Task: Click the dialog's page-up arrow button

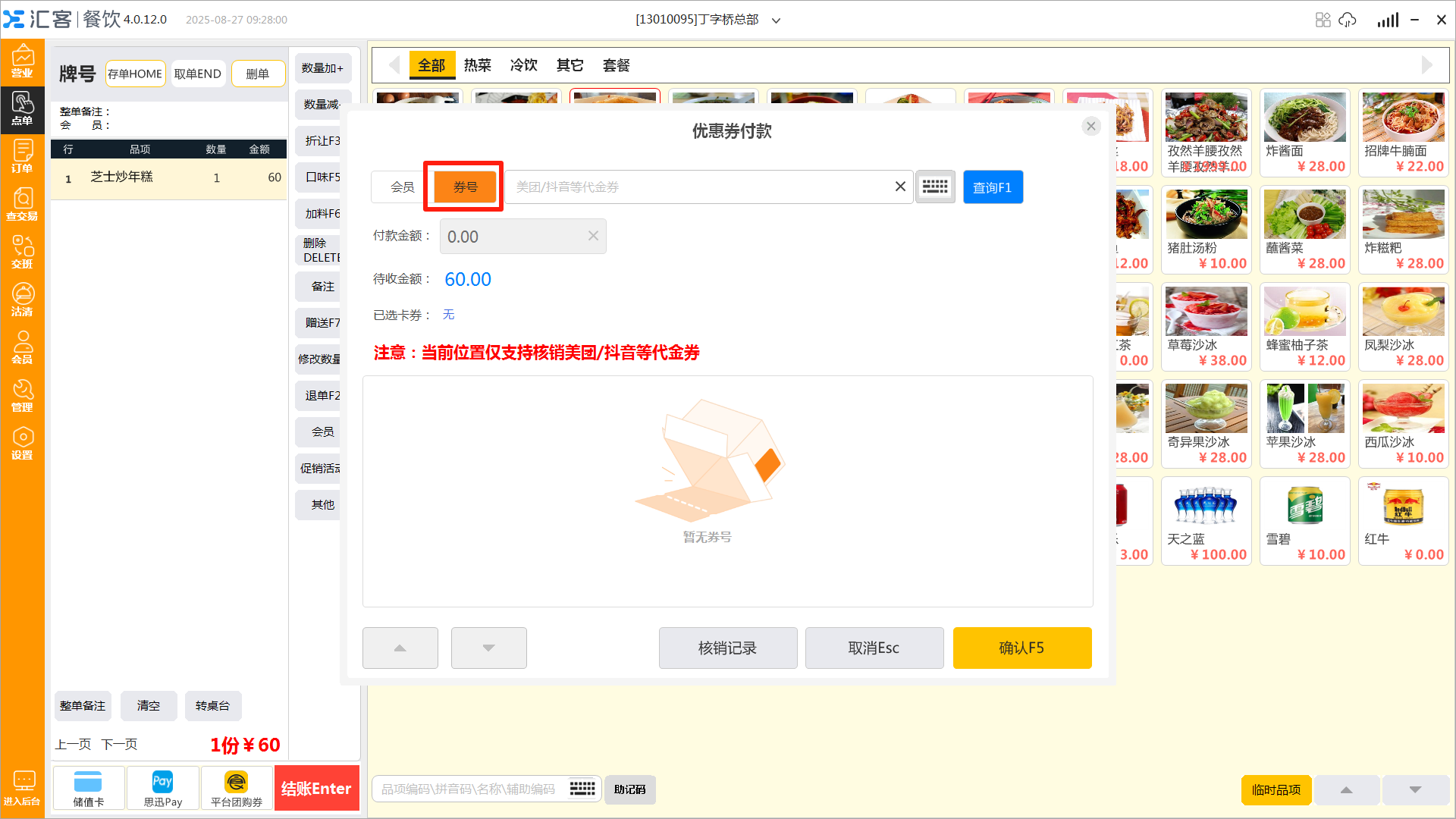Action: coord(400,648)
